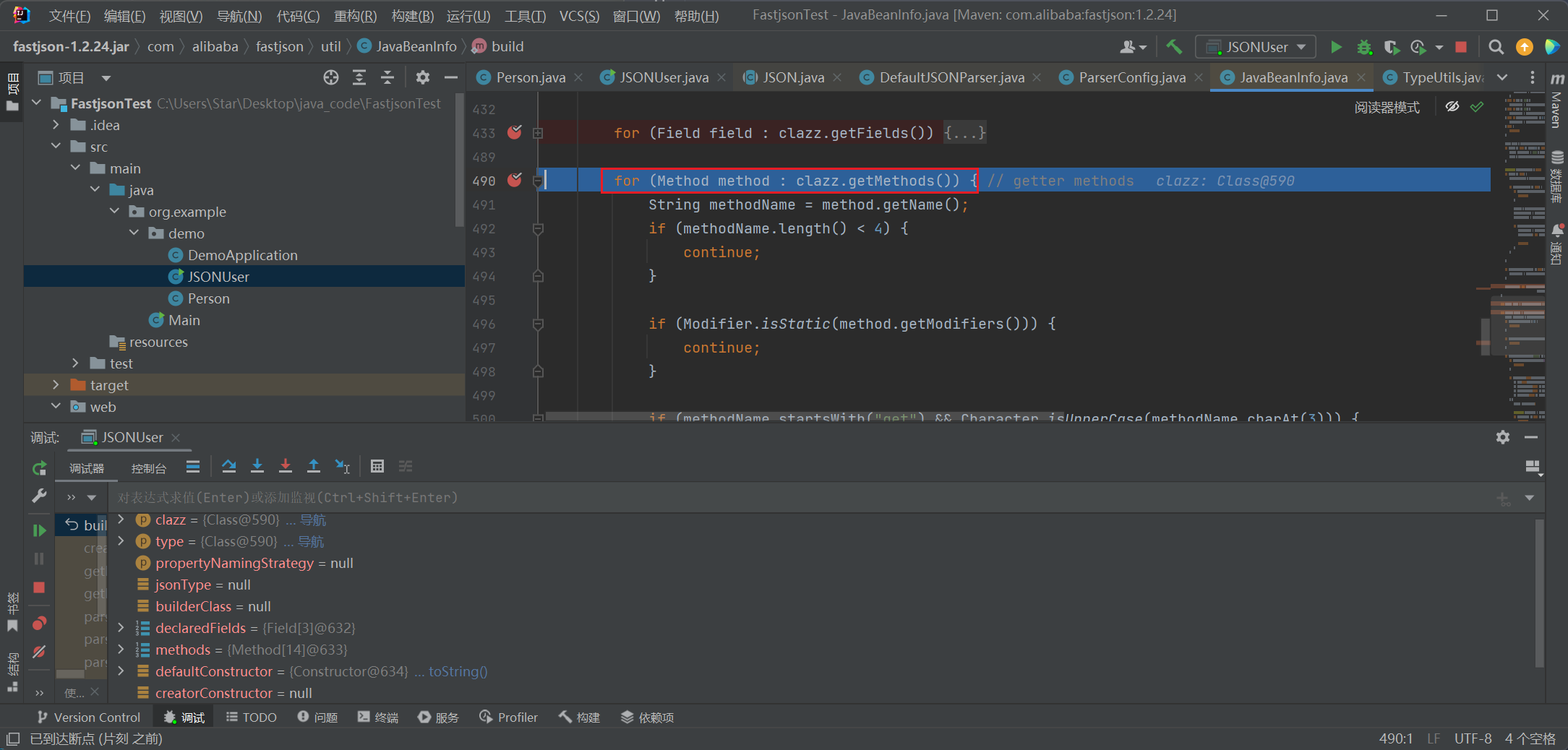Click Step Over in debugger toolbar

click(229, 467)
